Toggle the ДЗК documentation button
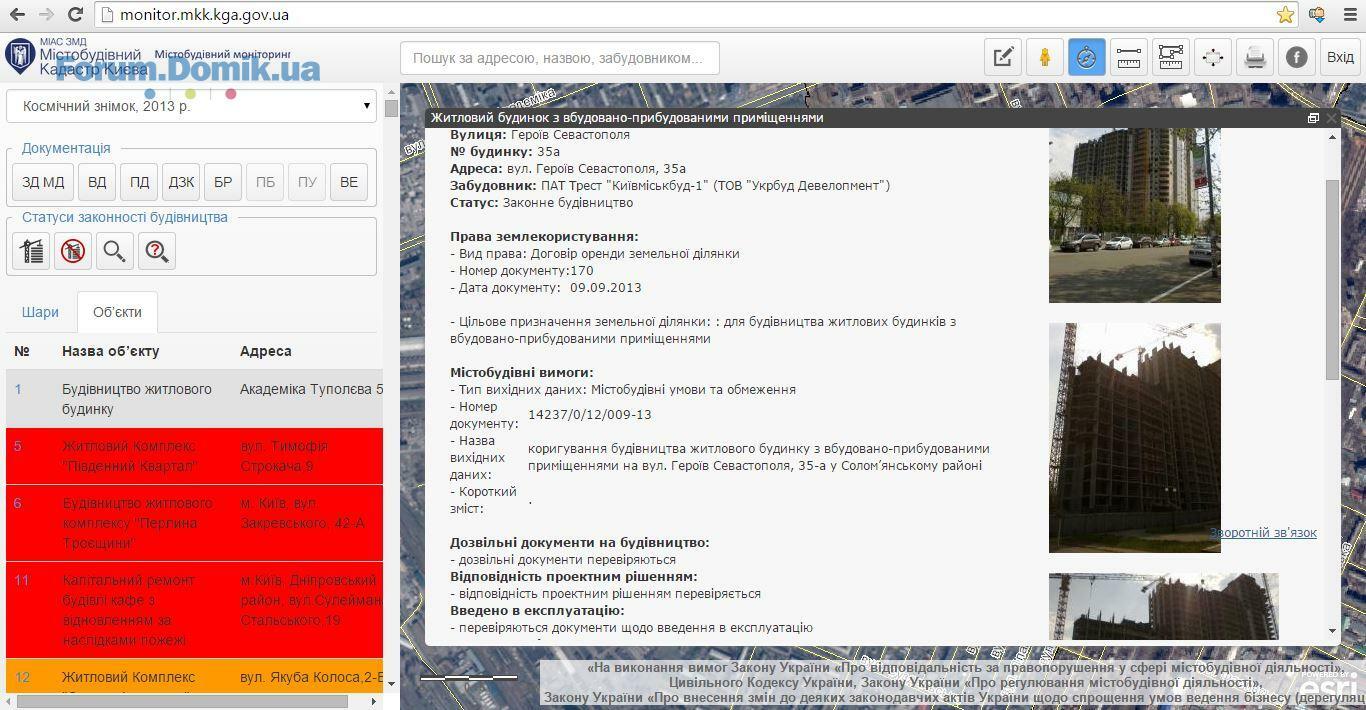Image resolution: width=1366 pixels, height=710 pixels. point(181,182)
